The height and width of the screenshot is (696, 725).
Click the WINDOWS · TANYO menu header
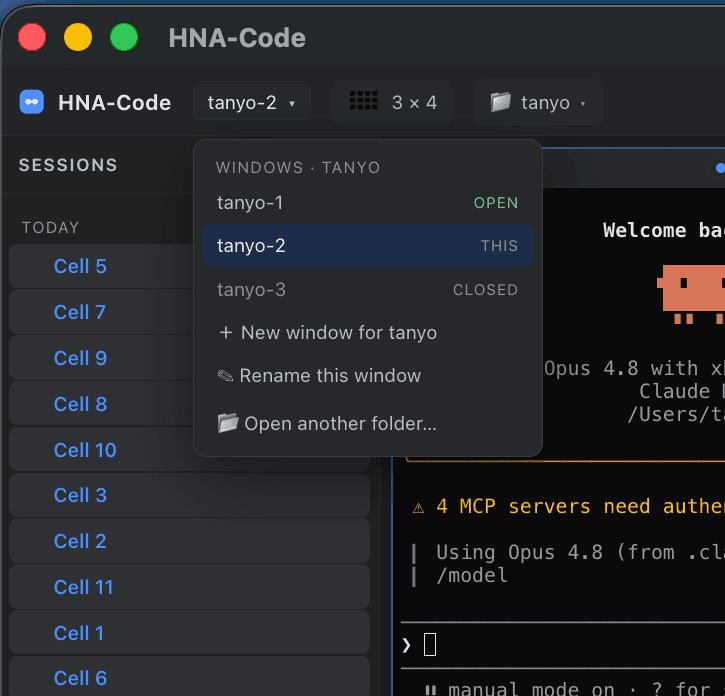(x=298, y=167)
